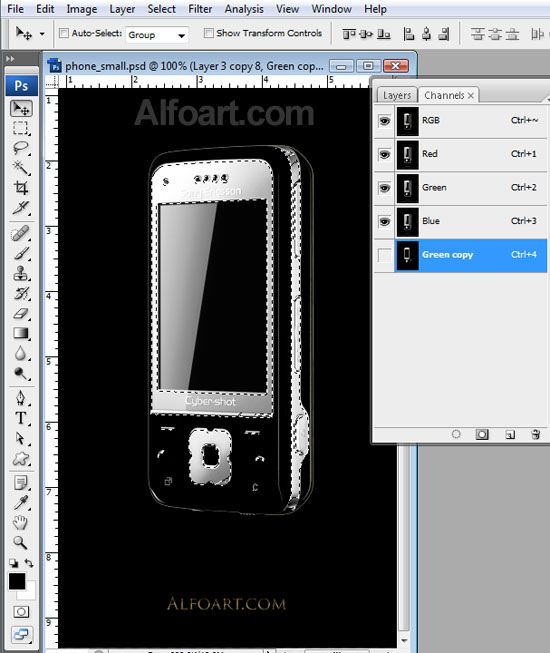Screen dimensions: 550x653
Task: Select the Pen tool
Action: pyautogui.click(x=21, y=398)
